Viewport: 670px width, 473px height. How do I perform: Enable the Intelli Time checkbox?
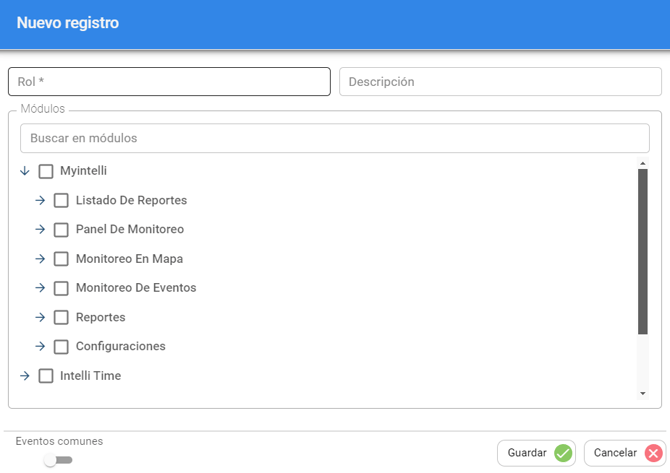[x=46, y=376]
